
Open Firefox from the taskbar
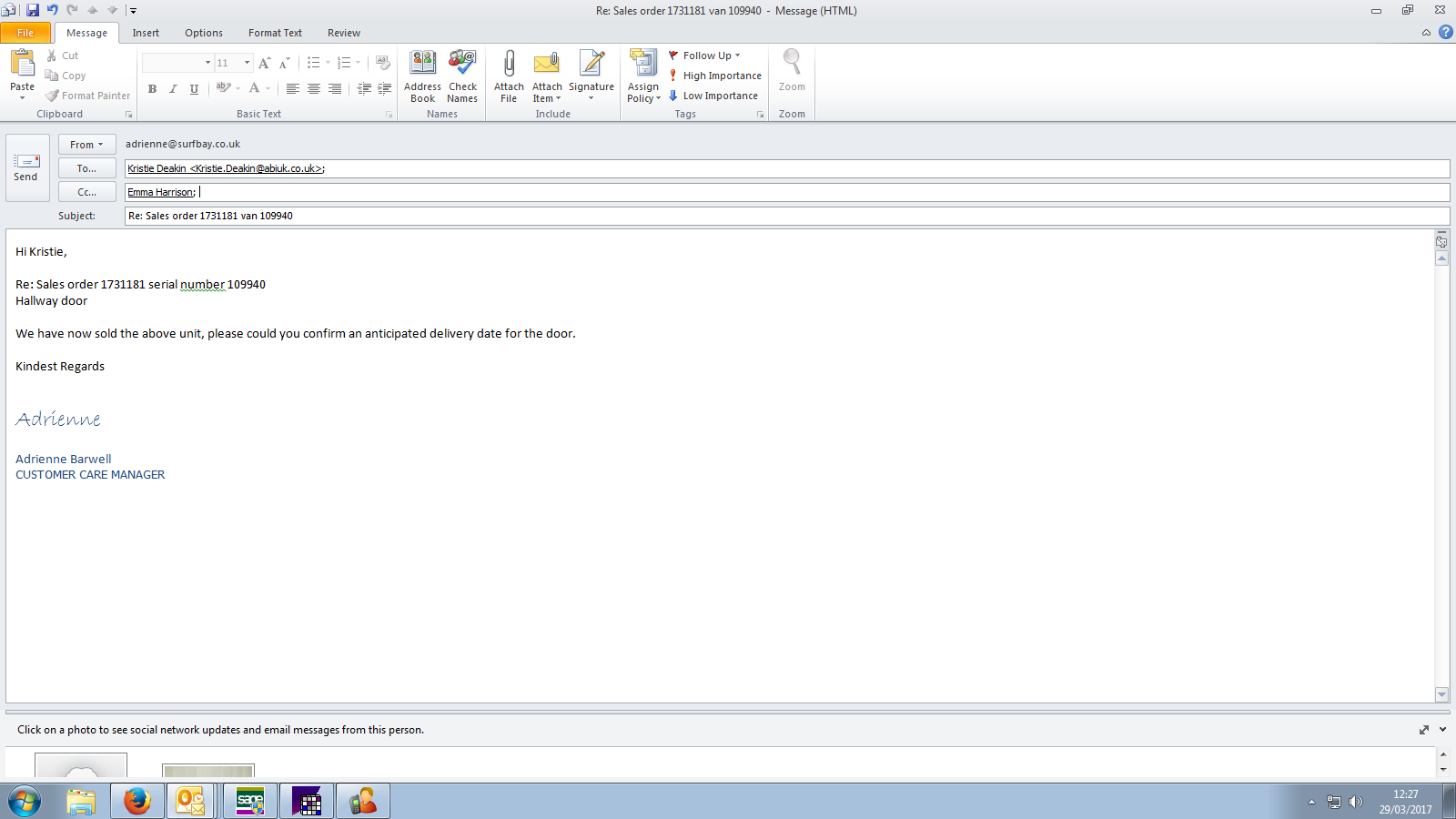coord(137,802)
